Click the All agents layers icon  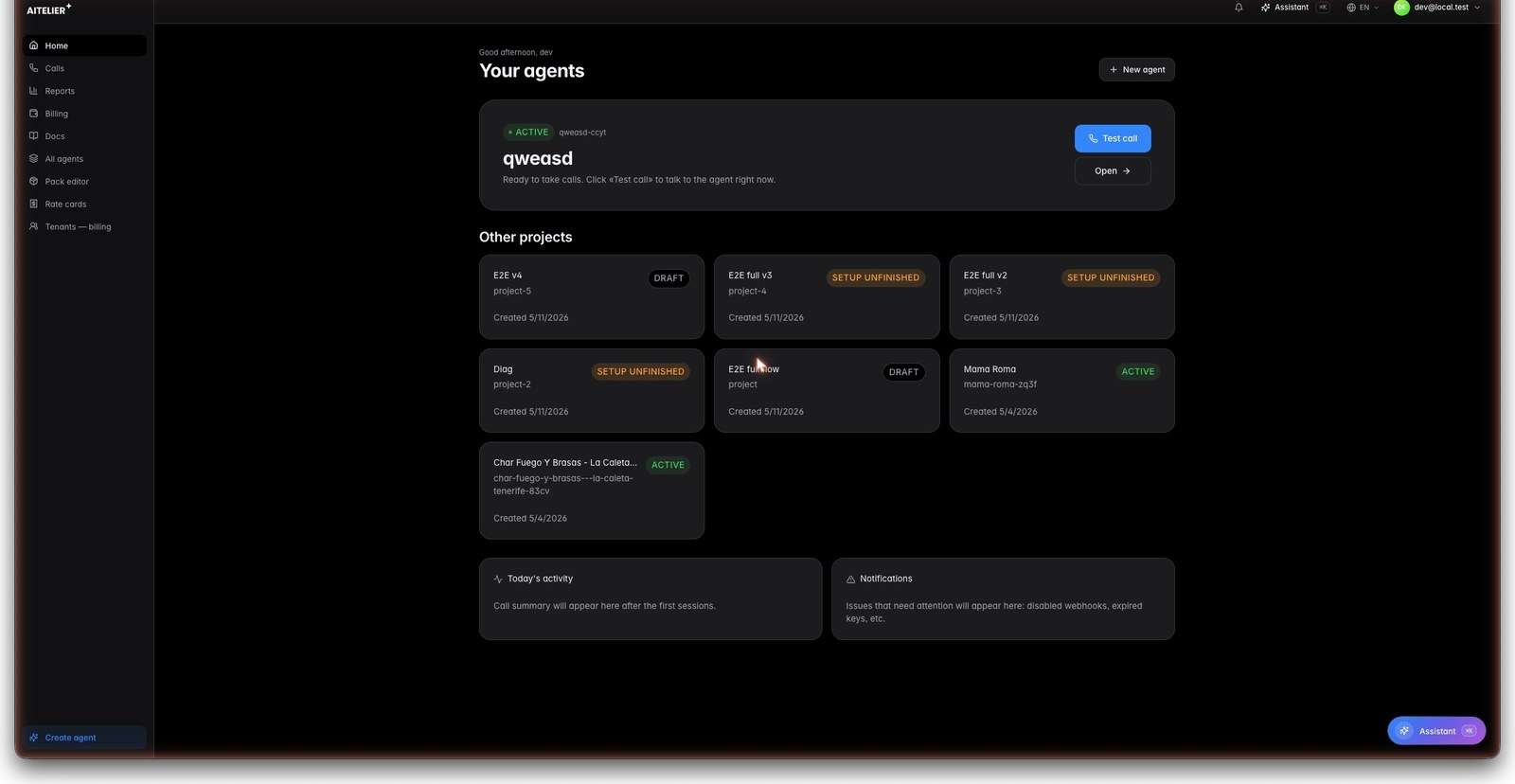coord(34,159)
